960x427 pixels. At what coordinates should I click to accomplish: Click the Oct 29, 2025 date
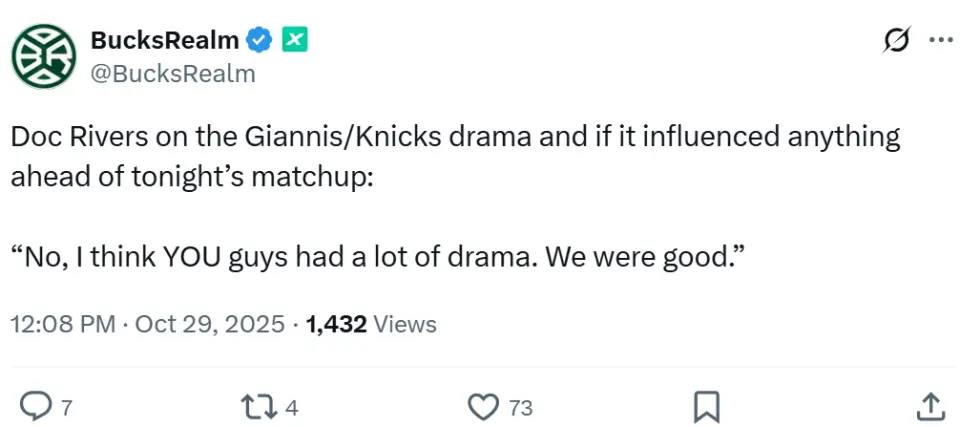pos(210,325)
